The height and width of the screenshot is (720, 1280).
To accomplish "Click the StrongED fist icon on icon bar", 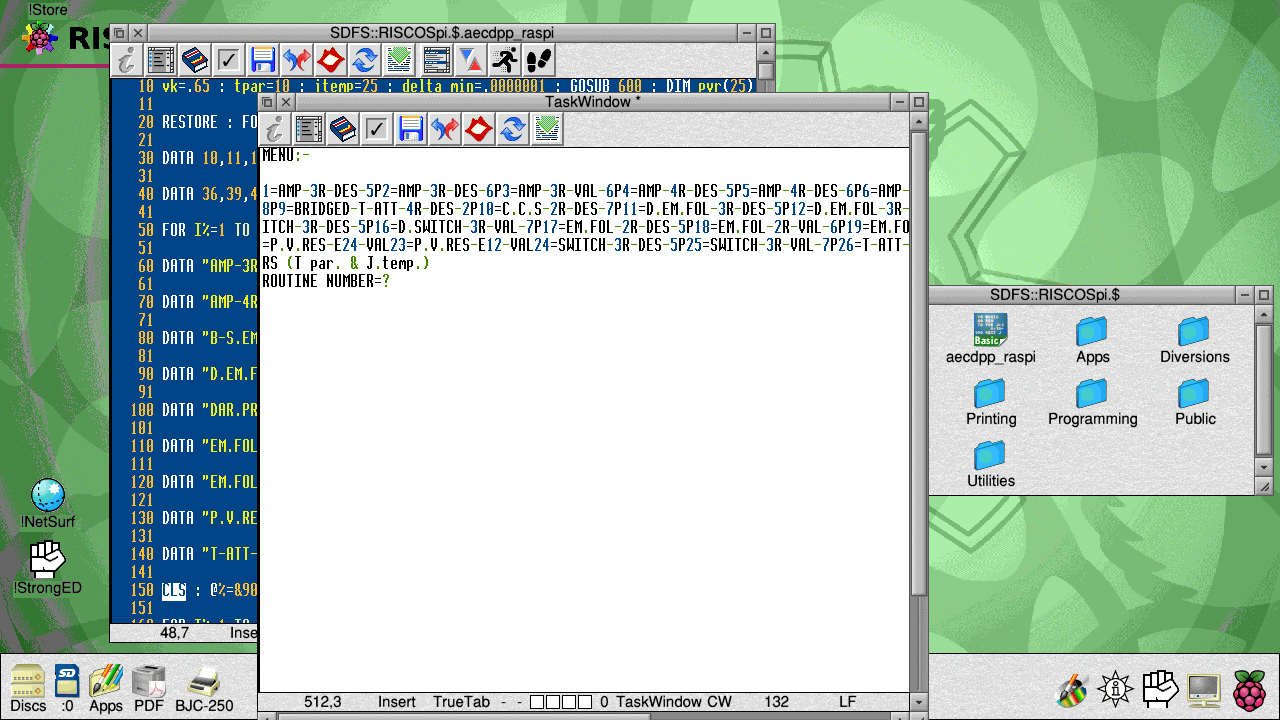I will pos(1158,688).
